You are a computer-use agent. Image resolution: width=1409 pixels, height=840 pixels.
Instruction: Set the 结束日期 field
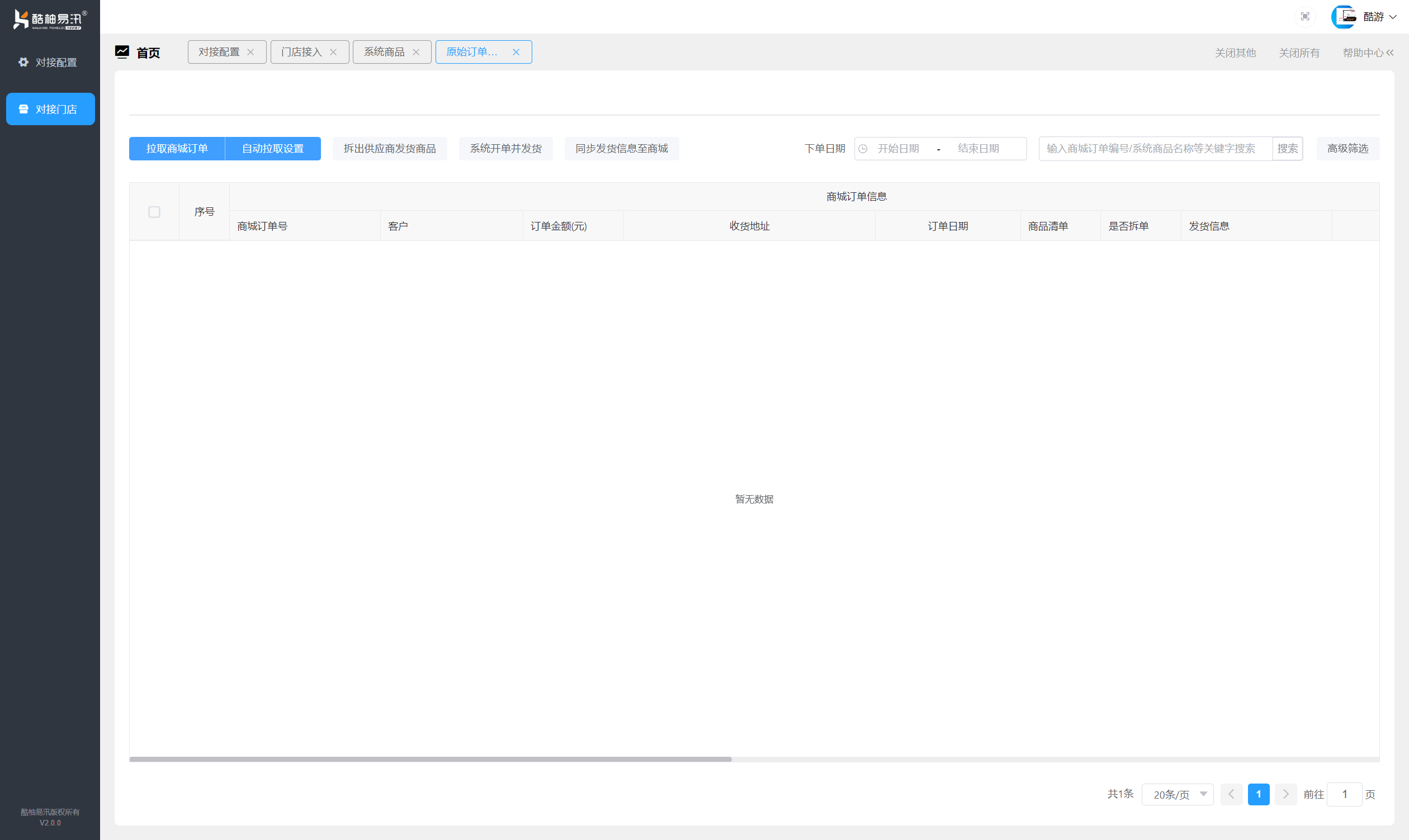click(978, 148)
